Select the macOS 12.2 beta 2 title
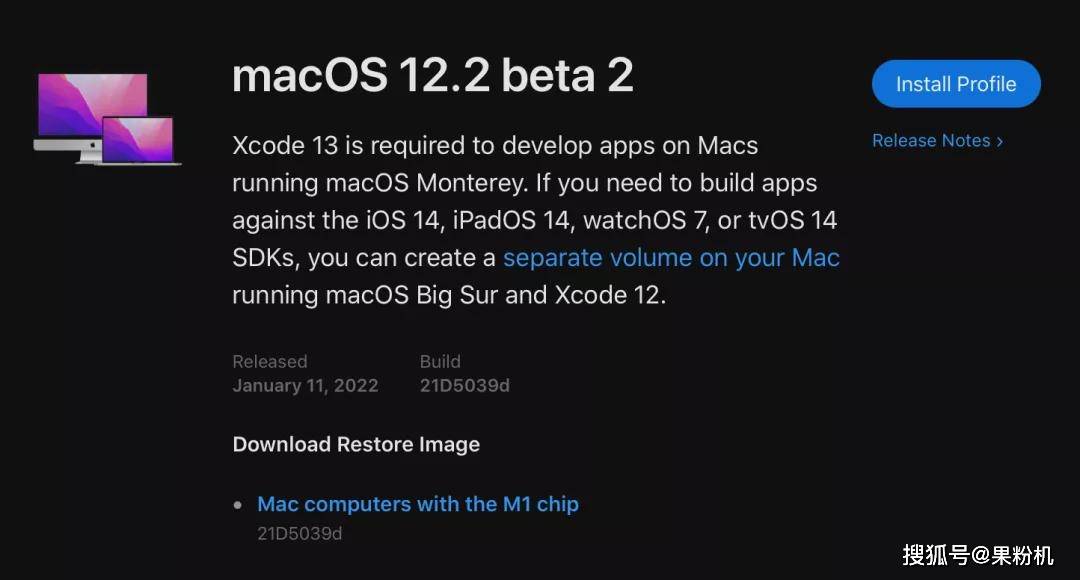Screen dimensions: 1080x580 click(433, 74)
